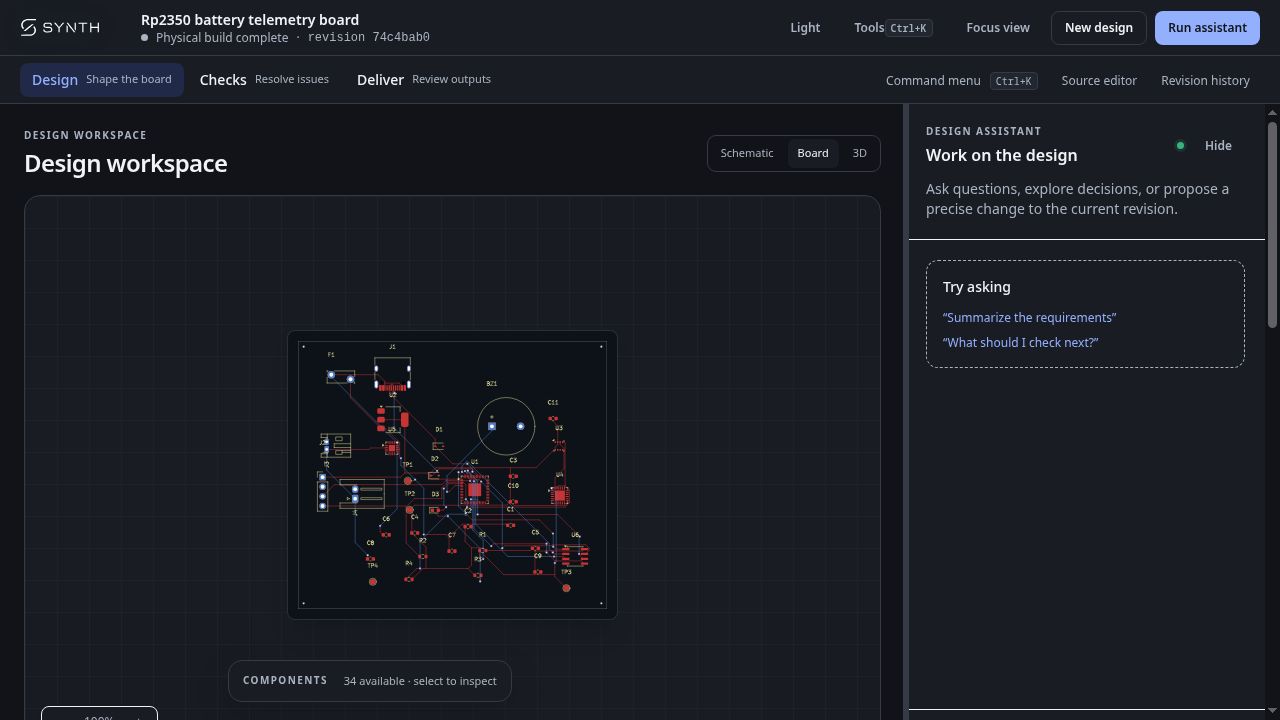Hide the design assistant panel
This screenshot has height=720, width=1280.
tap(1218, 146)
